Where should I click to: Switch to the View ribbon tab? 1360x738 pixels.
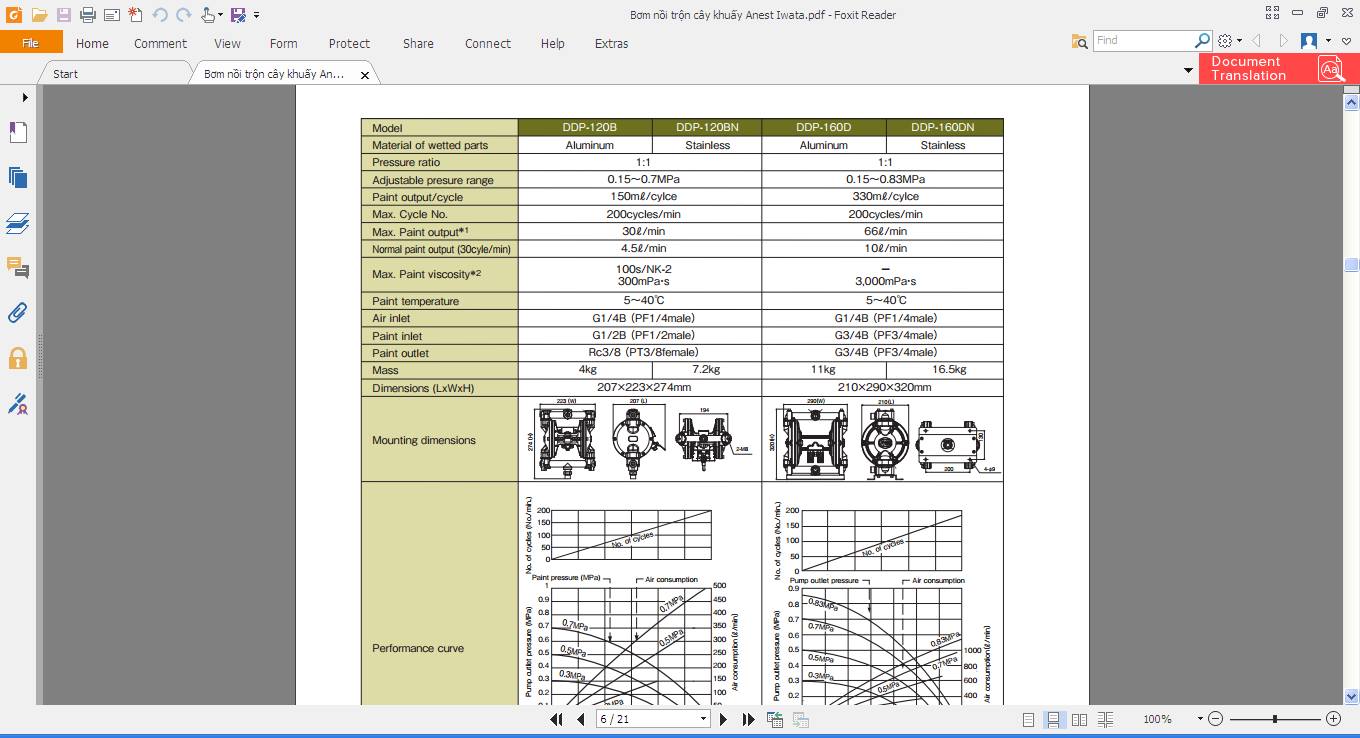pyautogui.click(x=227, y=44)
